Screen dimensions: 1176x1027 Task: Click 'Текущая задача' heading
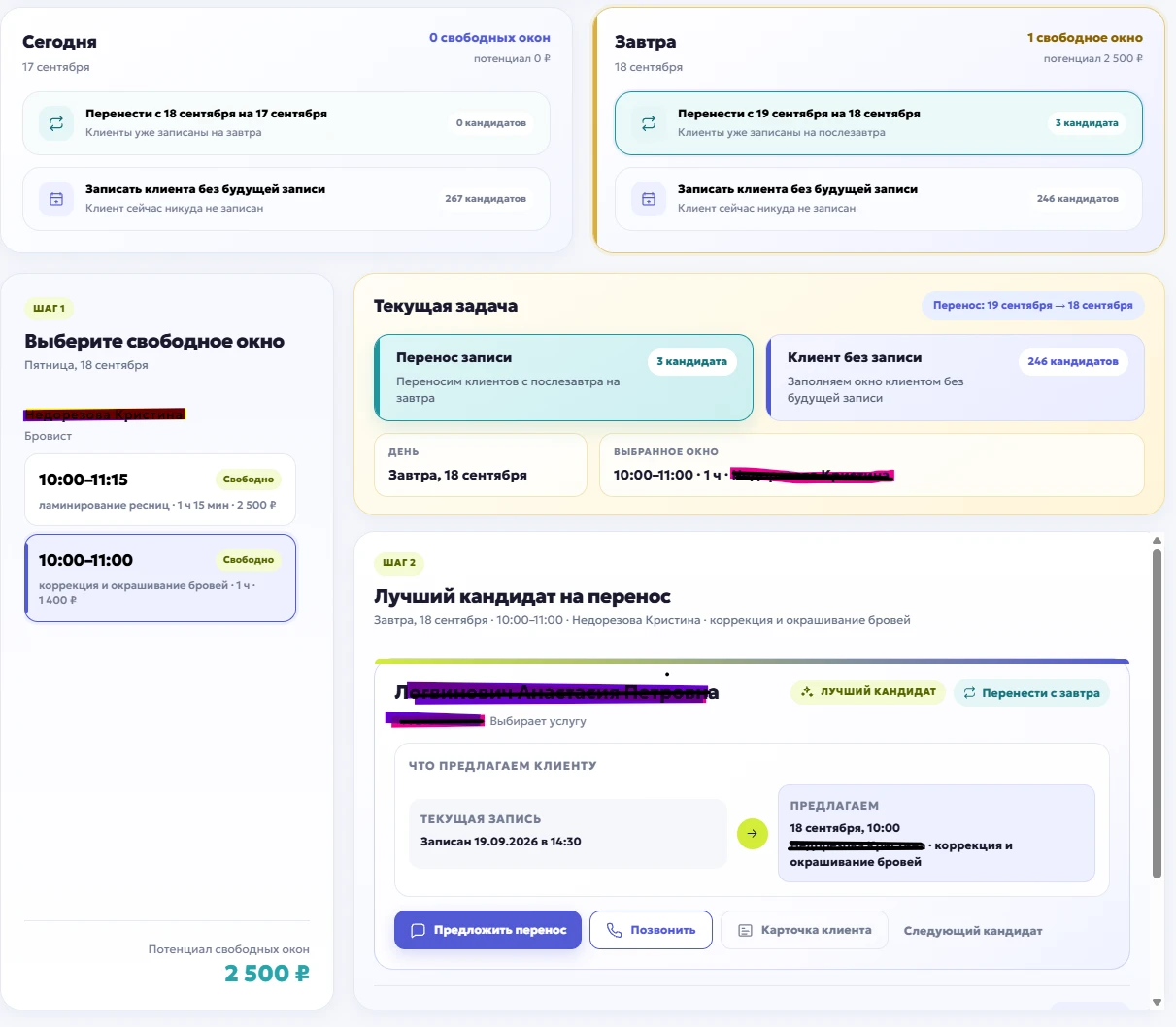point(446,306)
